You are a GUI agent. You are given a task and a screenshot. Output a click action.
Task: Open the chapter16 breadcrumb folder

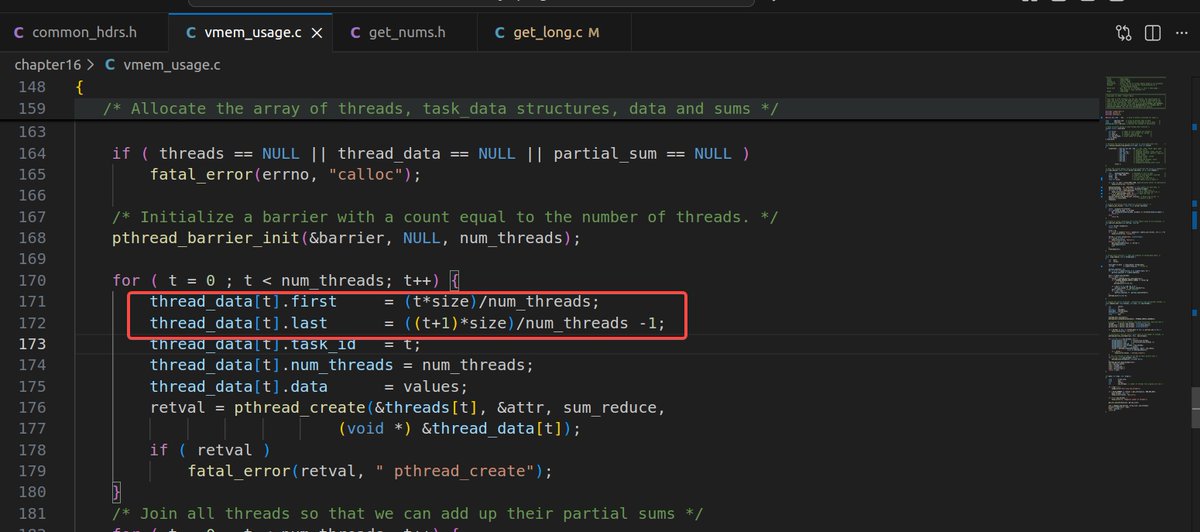(x=47, y=64)
